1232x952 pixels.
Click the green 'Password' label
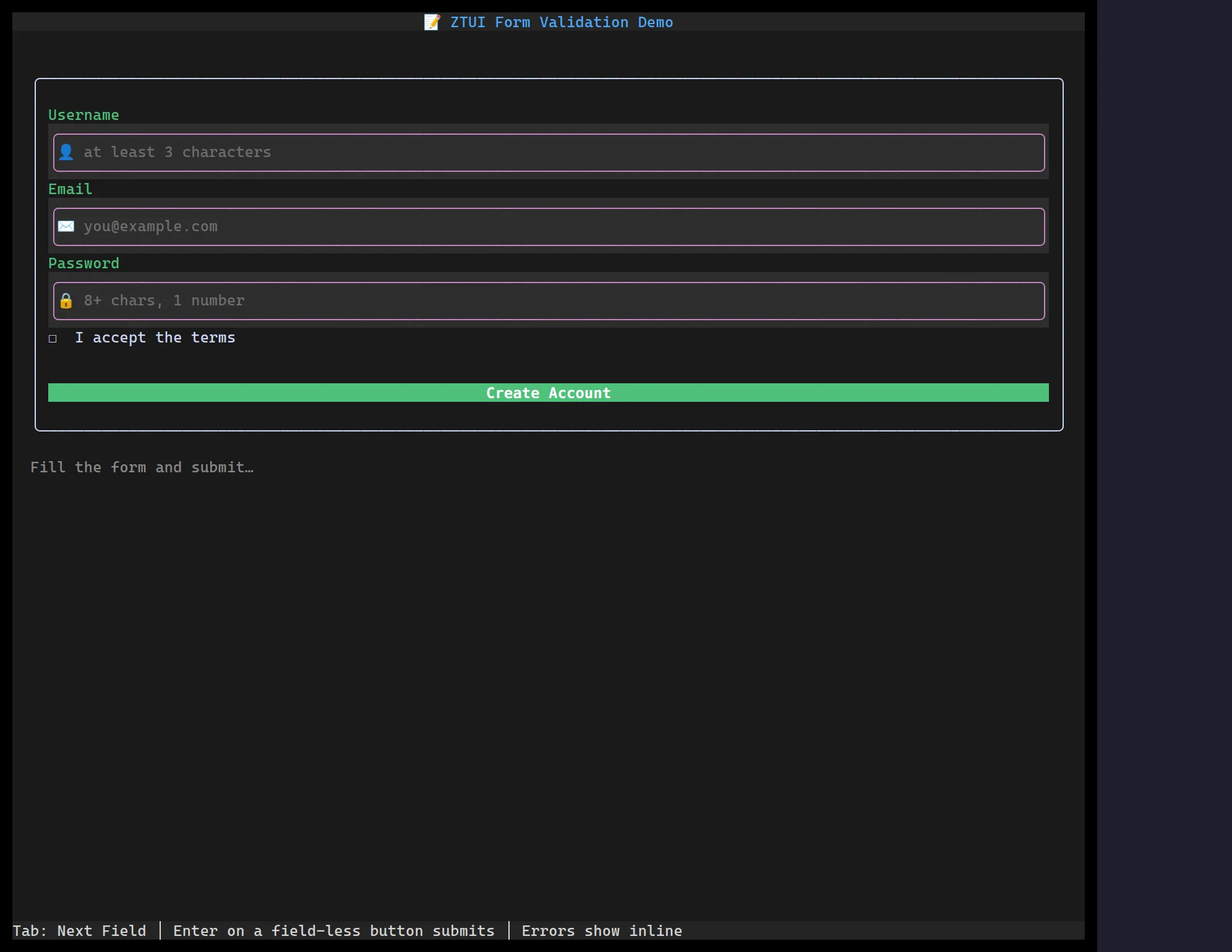83,263
